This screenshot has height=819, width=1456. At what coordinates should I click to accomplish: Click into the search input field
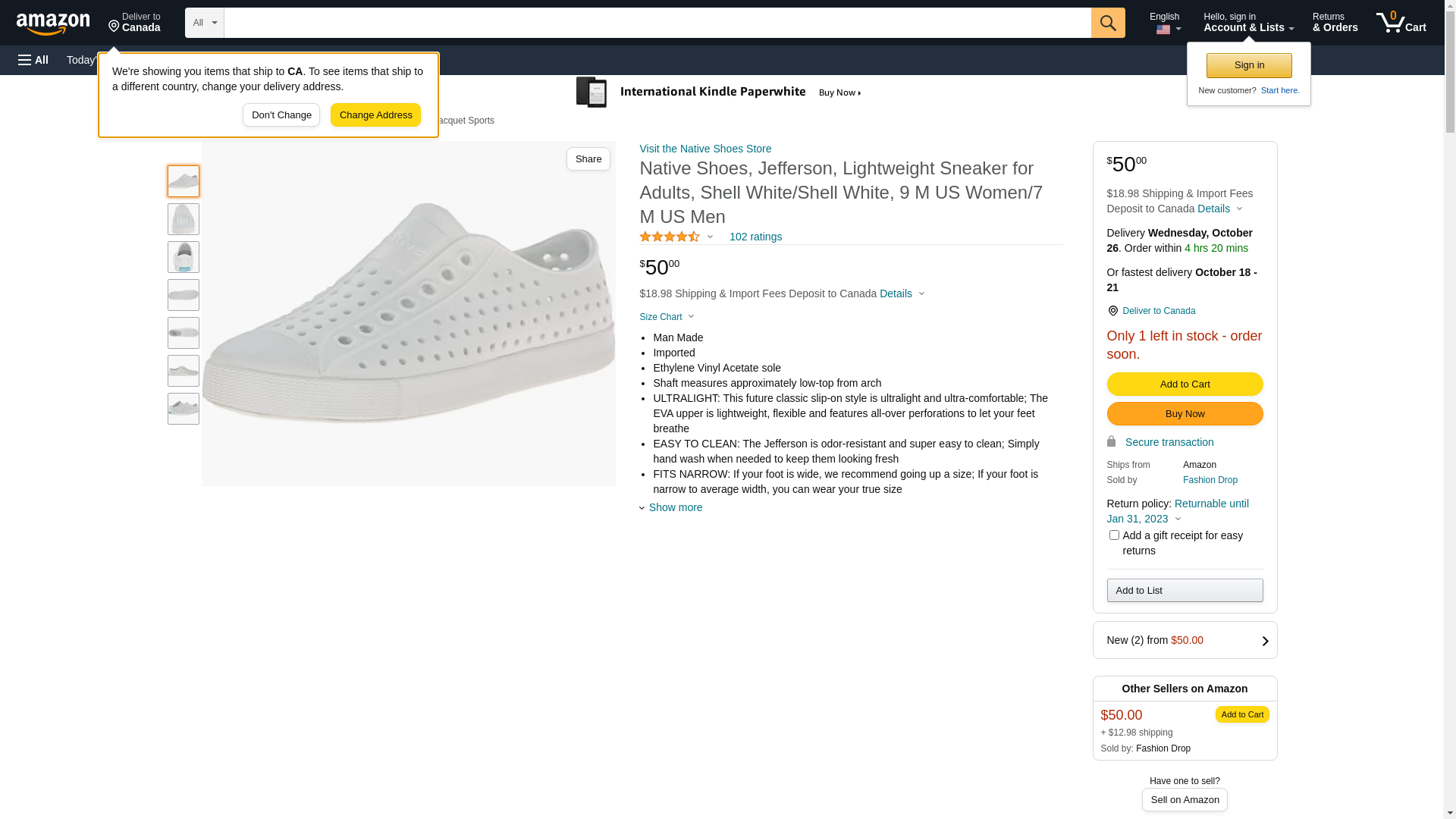point(657,23)
